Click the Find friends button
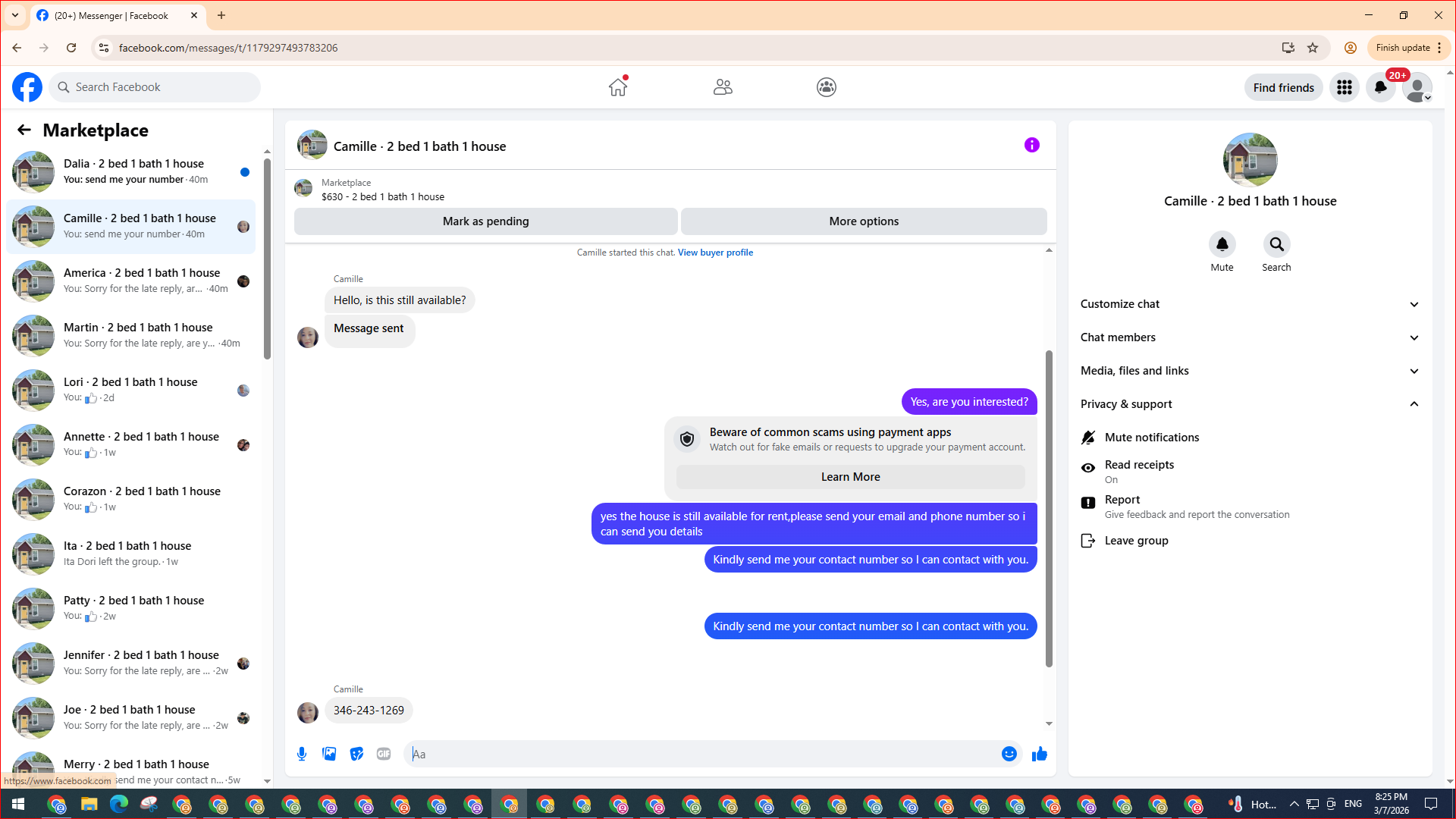The image size is (1456, 819). pyautogui.click(x=1283, y=88)
